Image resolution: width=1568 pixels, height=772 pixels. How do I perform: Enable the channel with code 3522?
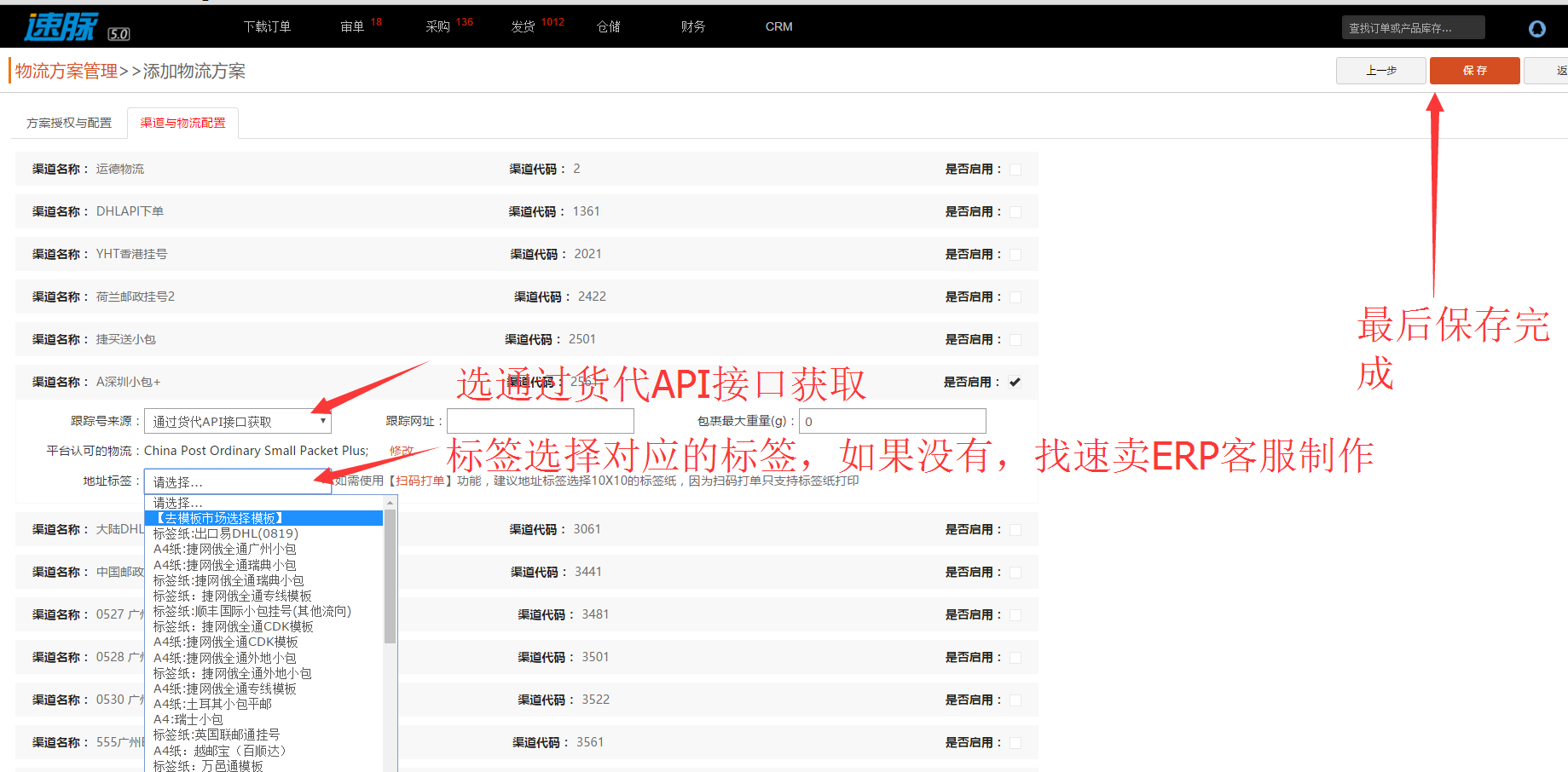coord(1015,700)
